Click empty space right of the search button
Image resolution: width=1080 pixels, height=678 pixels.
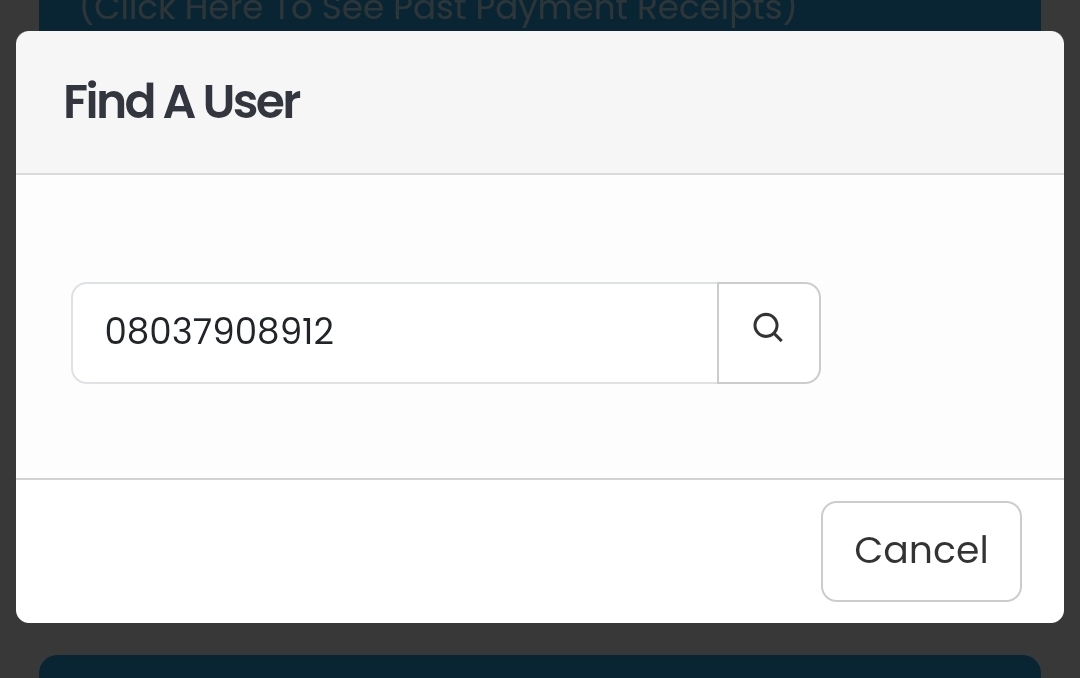pyautogui.click(x=940, y=332)
